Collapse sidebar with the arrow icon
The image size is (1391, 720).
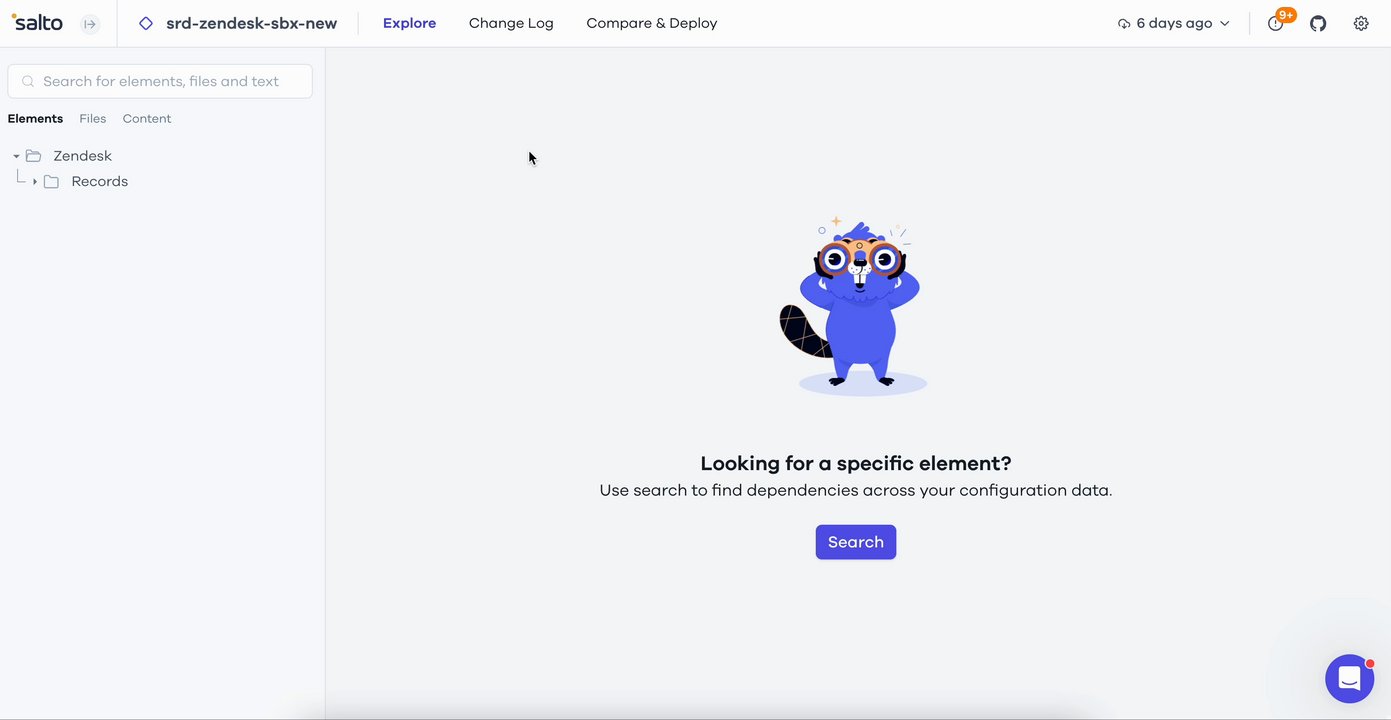tap(90, 24)
